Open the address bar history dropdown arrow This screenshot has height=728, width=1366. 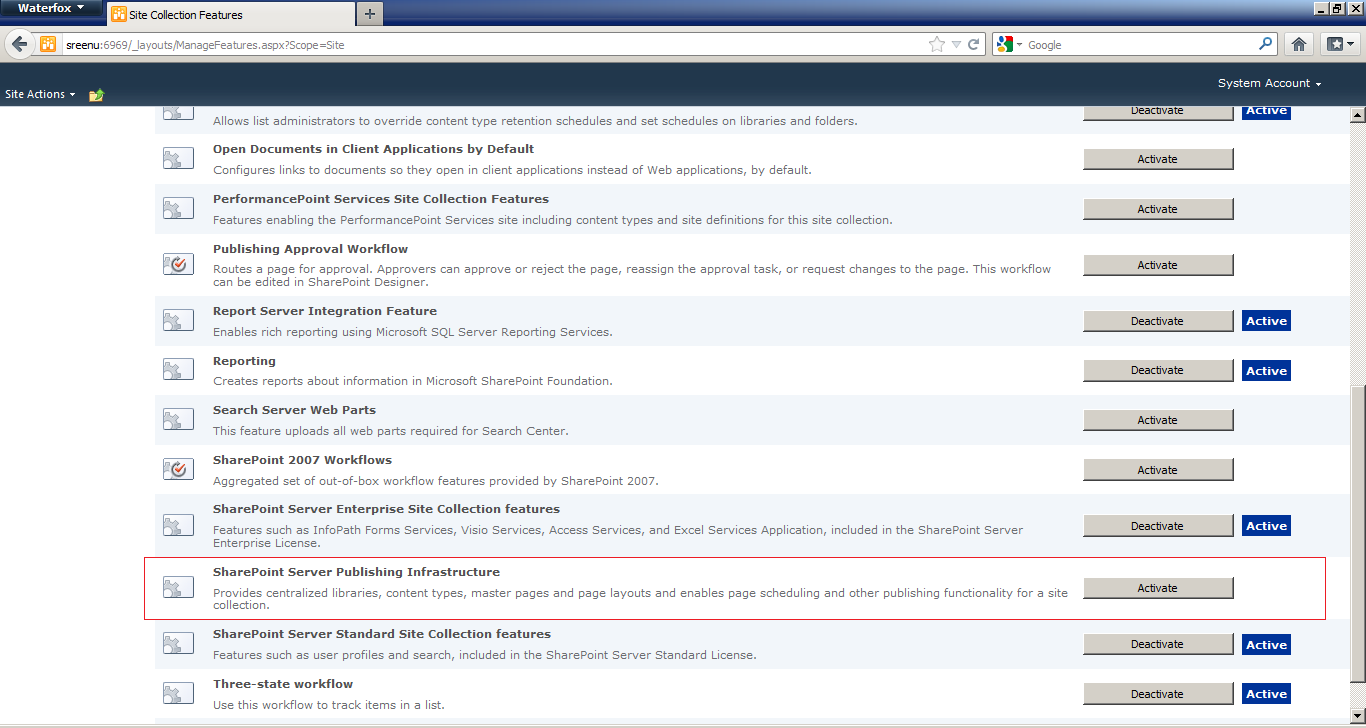pos(957,44)
